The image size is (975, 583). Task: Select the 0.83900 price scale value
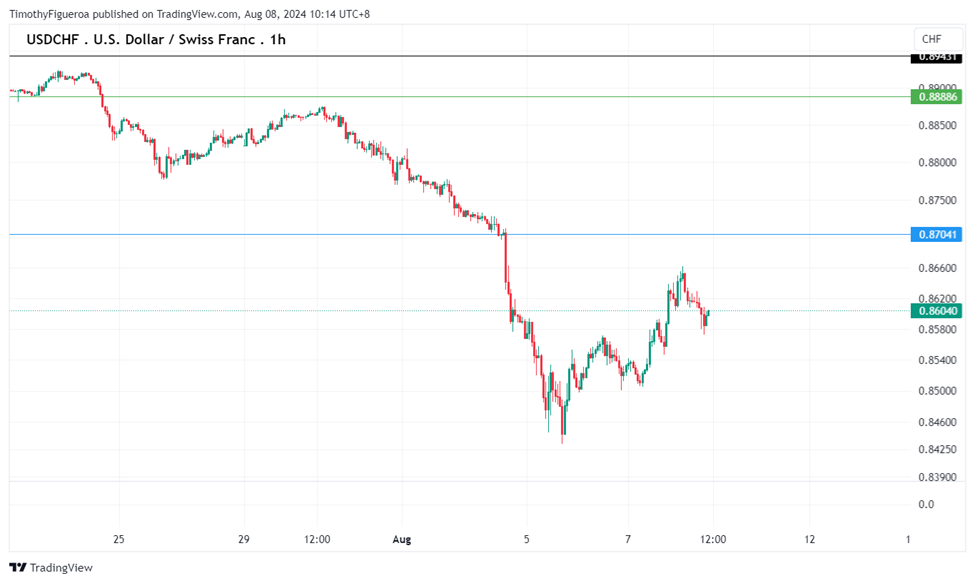[x=939, y=477]
